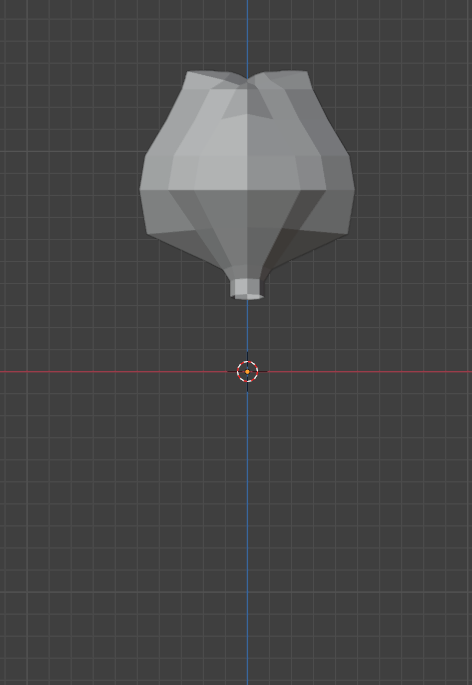Image resolution: width=472 pixels, height=685 pixels.
Task: Click the small cylindrical neck under the mesh
Action: tap(247, 288)
